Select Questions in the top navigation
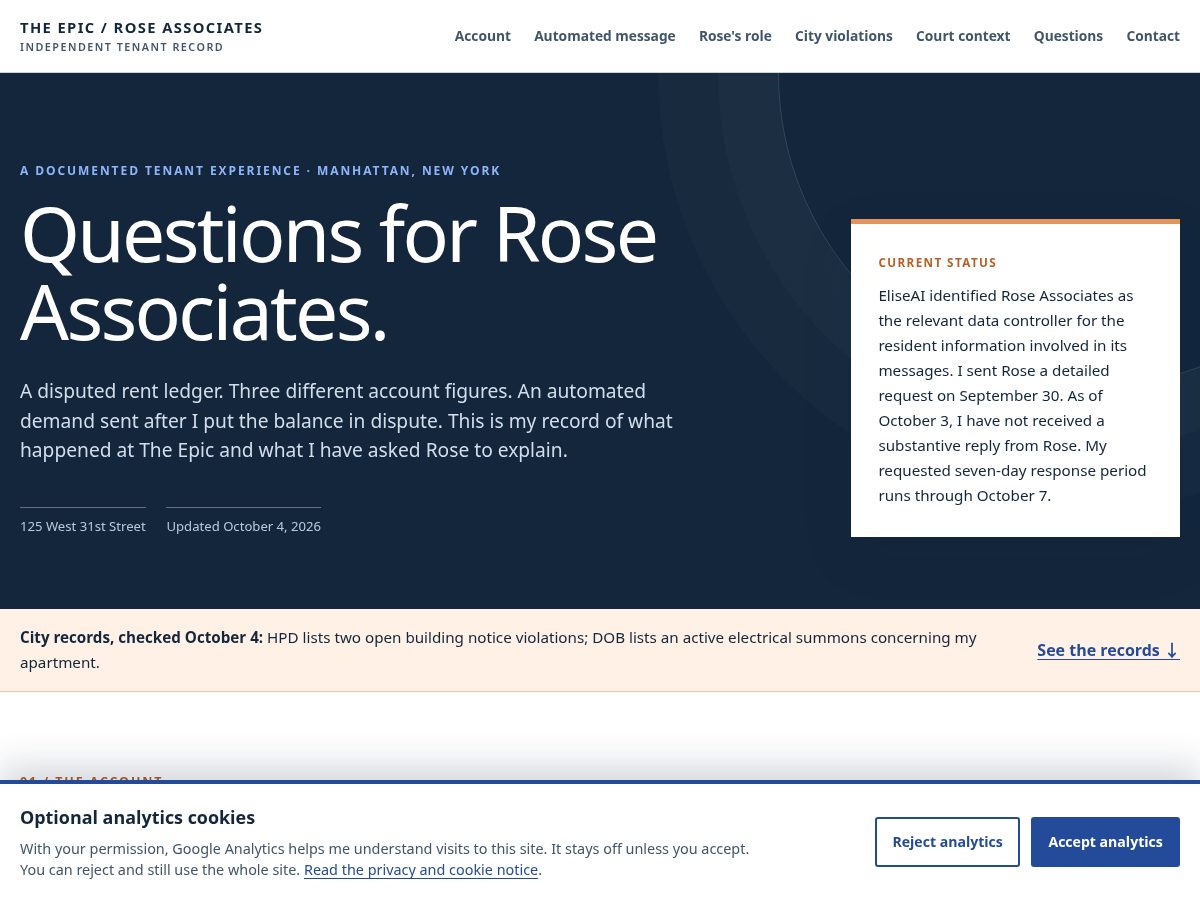The width and height of the screenshot is (1200, 900). 1068,36
